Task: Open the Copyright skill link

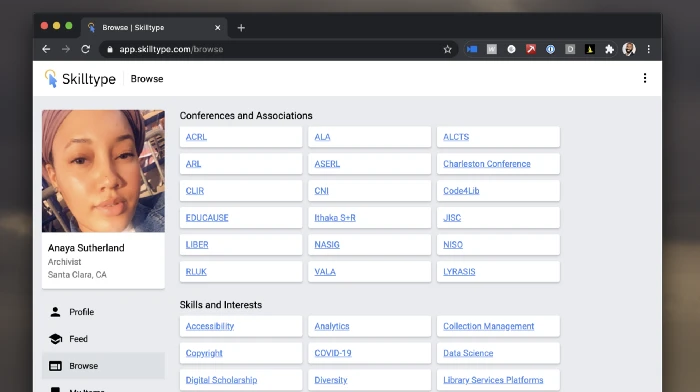Action: [x=204, y=353]
